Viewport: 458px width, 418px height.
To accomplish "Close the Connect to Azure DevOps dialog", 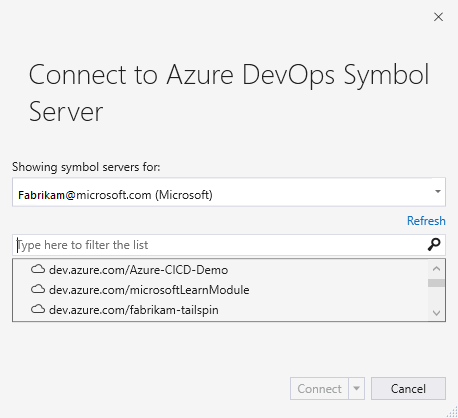I will click(438, 17).
